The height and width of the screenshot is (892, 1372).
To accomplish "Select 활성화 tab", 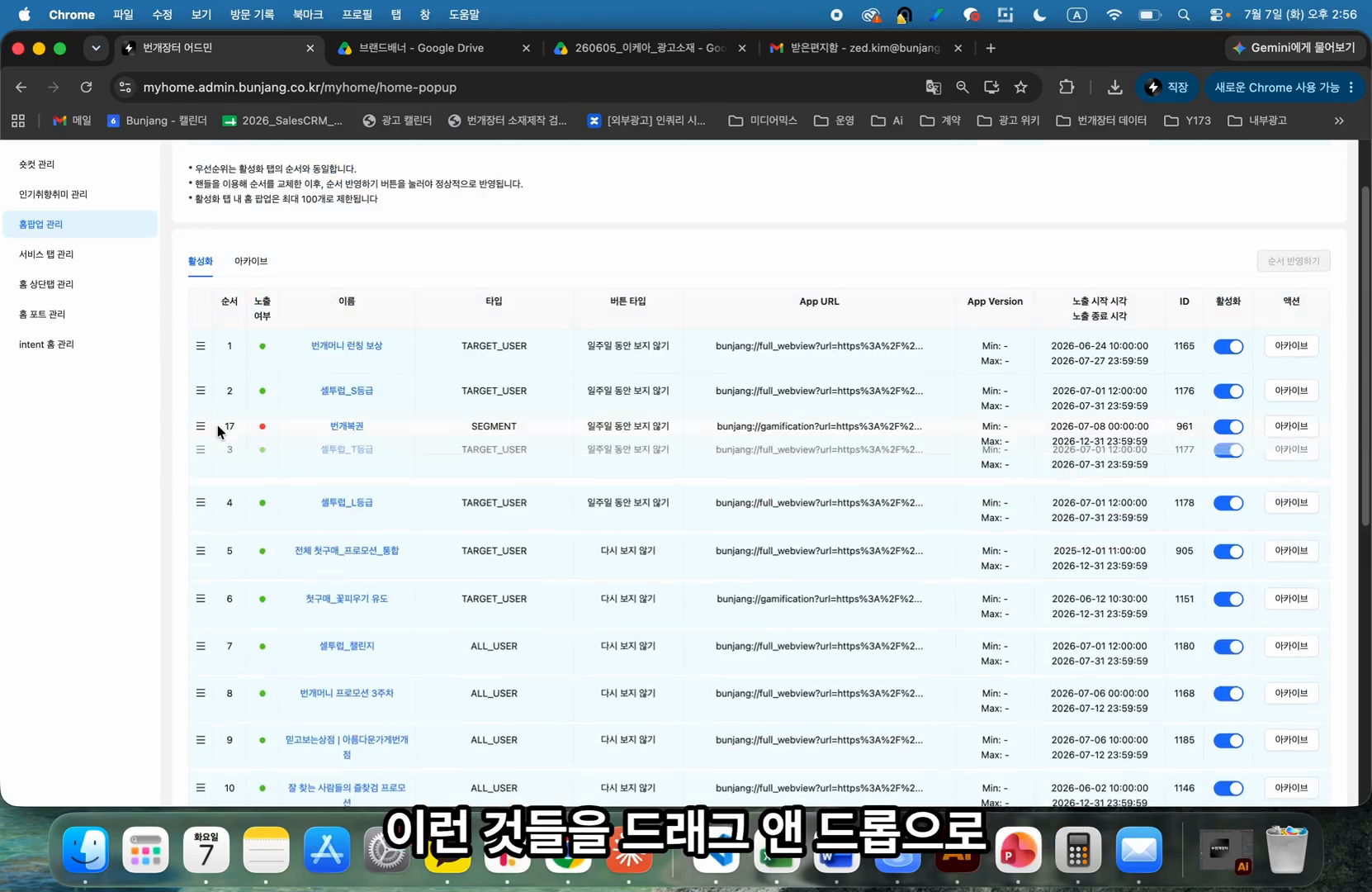I will [201, 261].
